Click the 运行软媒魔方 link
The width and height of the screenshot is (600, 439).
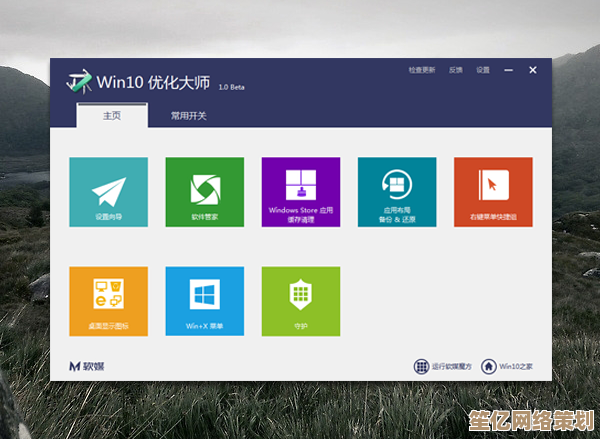[x=443, y=366]
